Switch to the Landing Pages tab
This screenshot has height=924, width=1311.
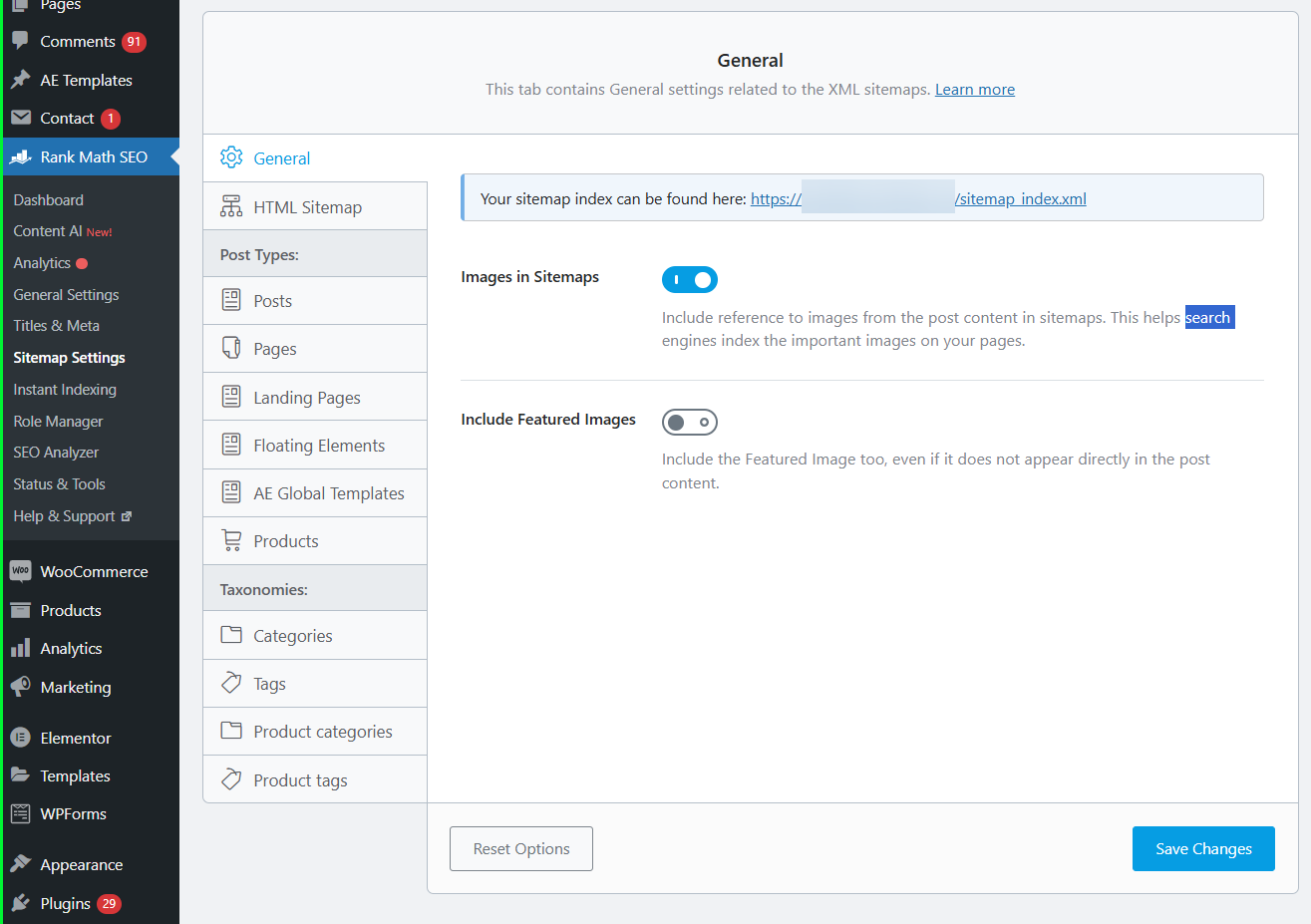point(315,397)
